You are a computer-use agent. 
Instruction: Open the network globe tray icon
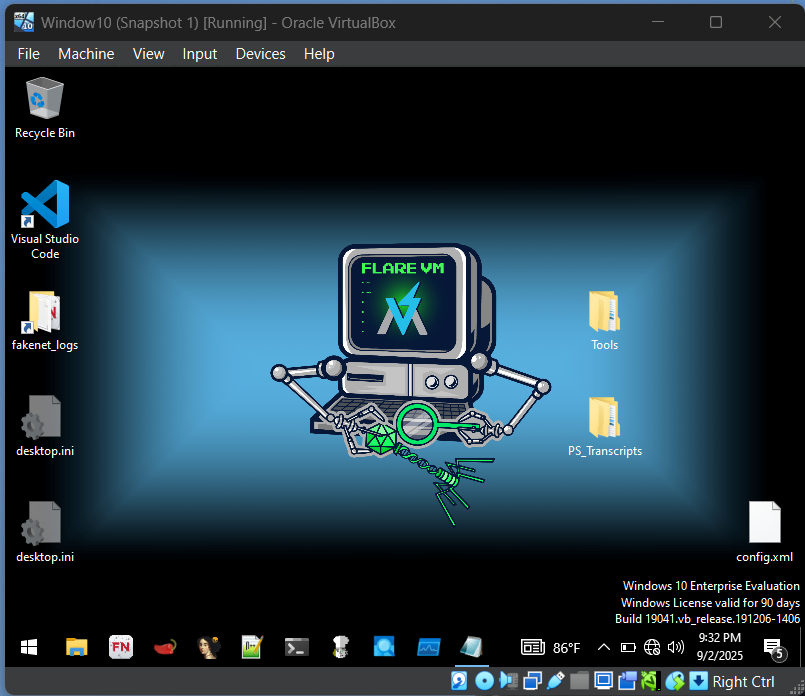pyautogui.click(x=652, y=647)
